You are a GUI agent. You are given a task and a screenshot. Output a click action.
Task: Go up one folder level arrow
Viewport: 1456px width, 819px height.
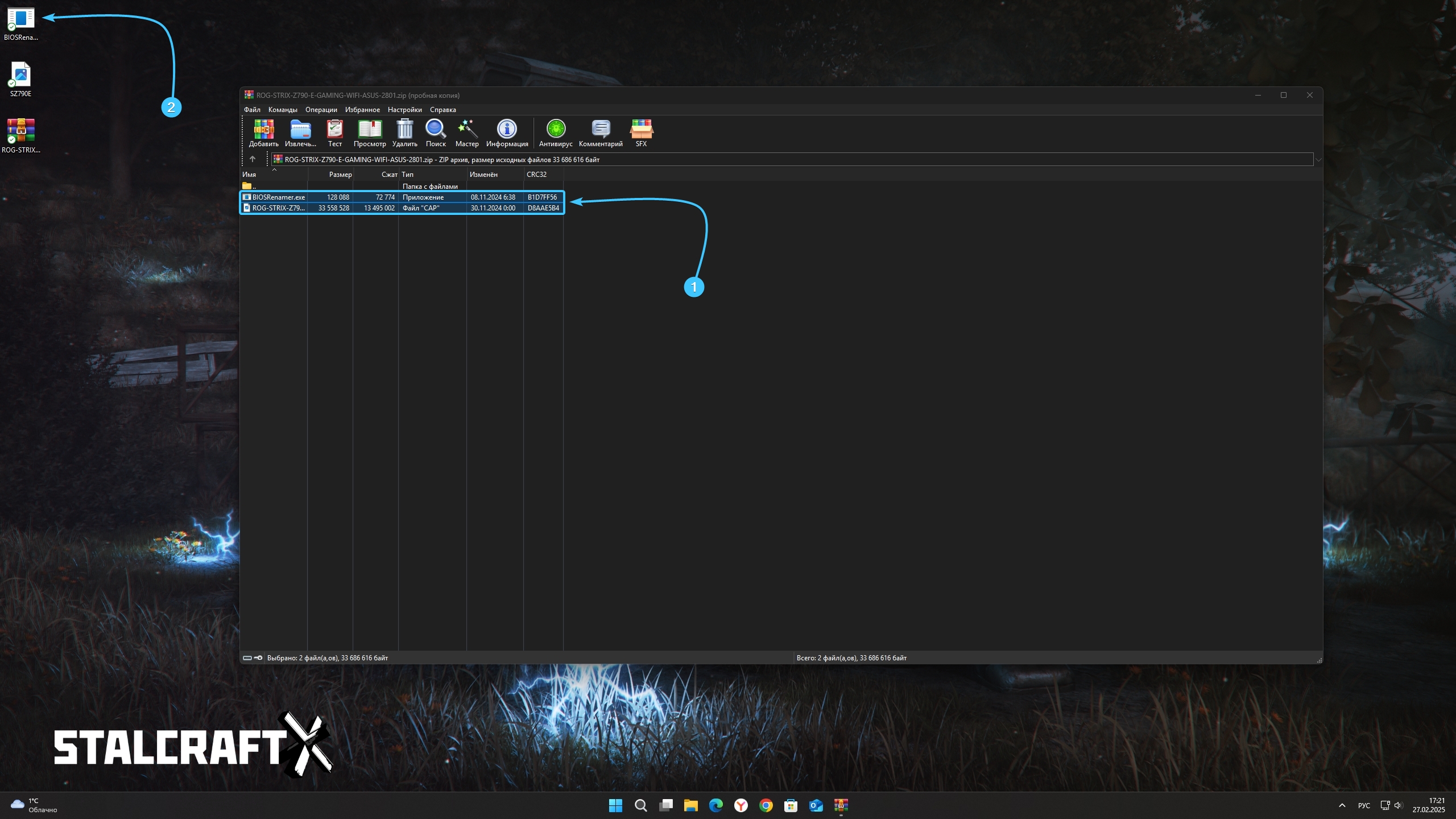point(253,159)
